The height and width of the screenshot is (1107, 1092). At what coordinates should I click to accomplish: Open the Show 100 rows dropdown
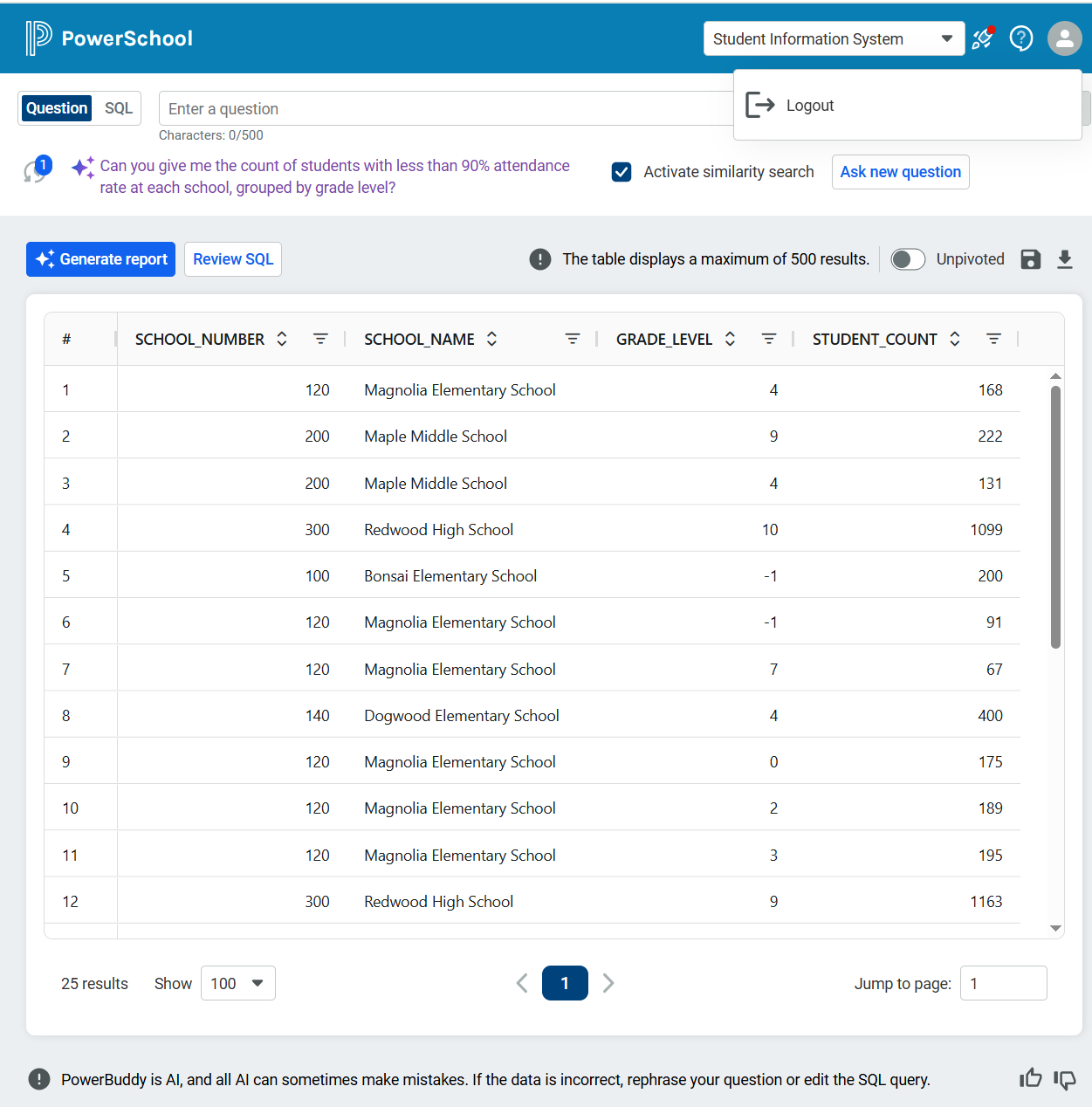pyautogui.click(x=237, y=983)
